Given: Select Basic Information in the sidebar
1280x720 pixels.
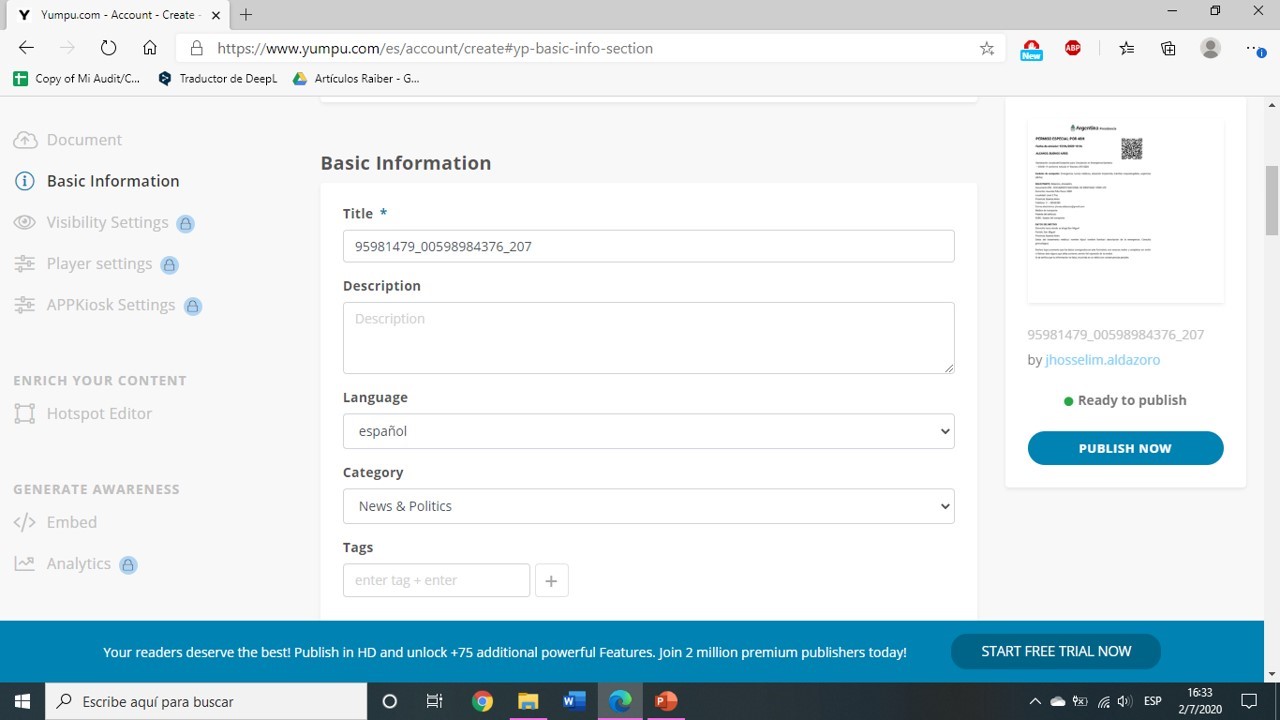Looking at the screenshot, I should point(113,181).
